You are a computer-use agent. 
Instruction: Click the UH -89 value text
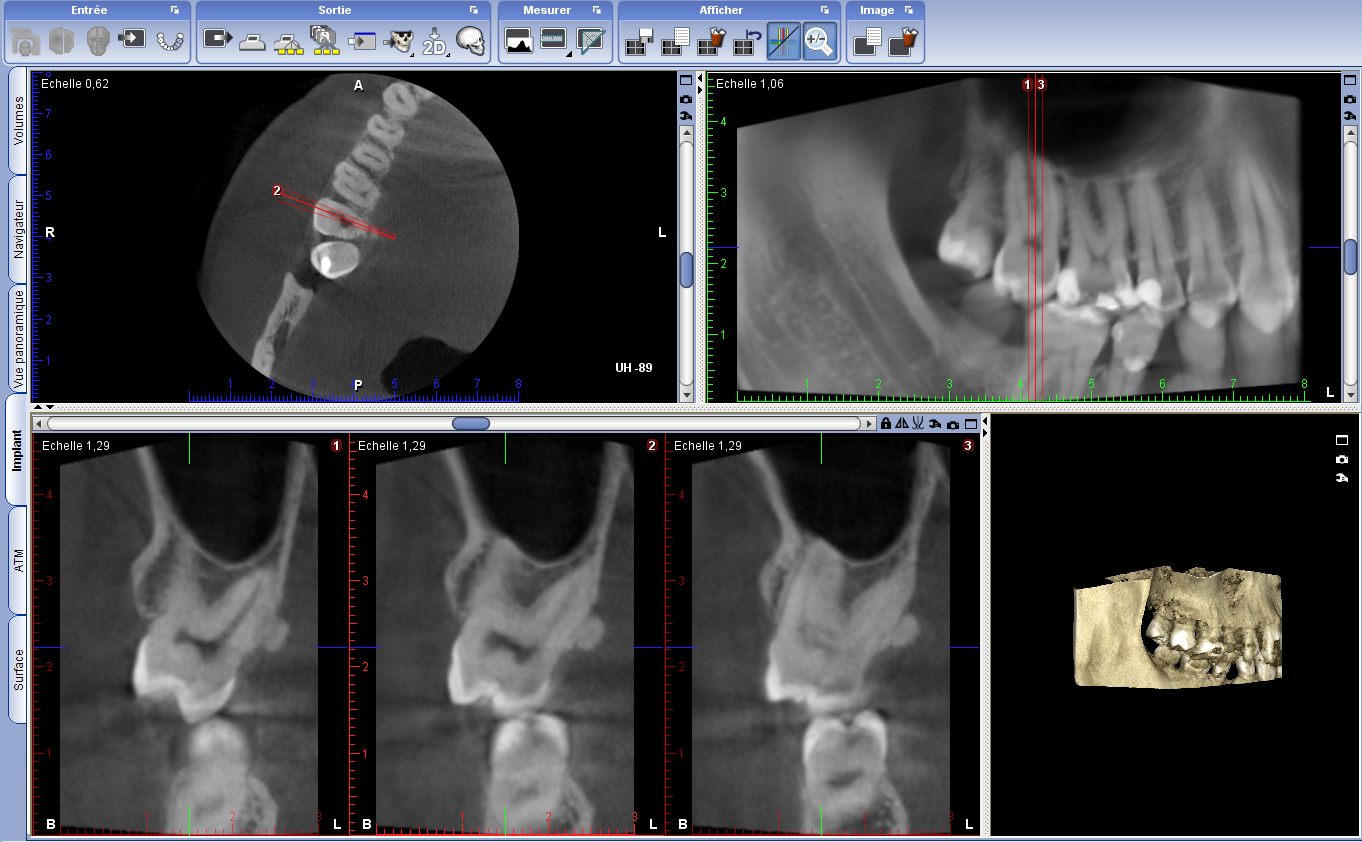(633, 368)
